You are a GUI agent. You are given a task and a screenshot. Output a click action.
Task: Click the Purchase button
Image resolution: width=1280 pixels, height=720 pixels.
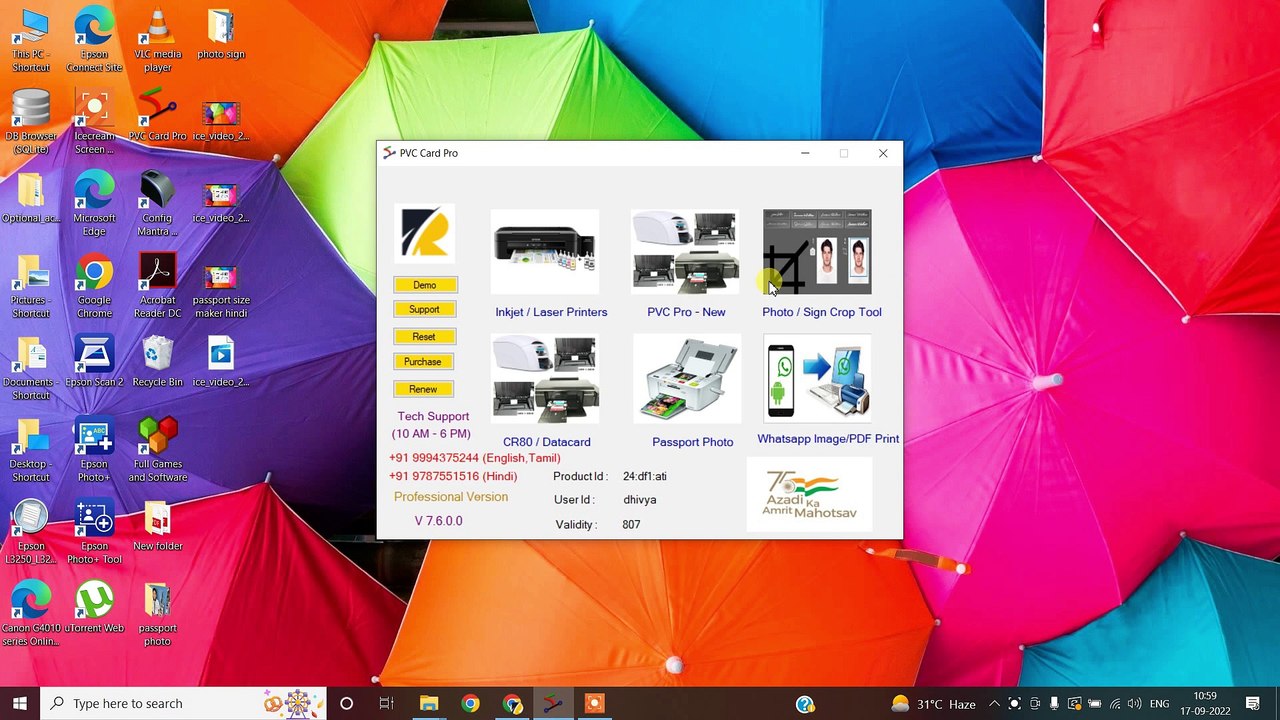click(x=424, y=362)
